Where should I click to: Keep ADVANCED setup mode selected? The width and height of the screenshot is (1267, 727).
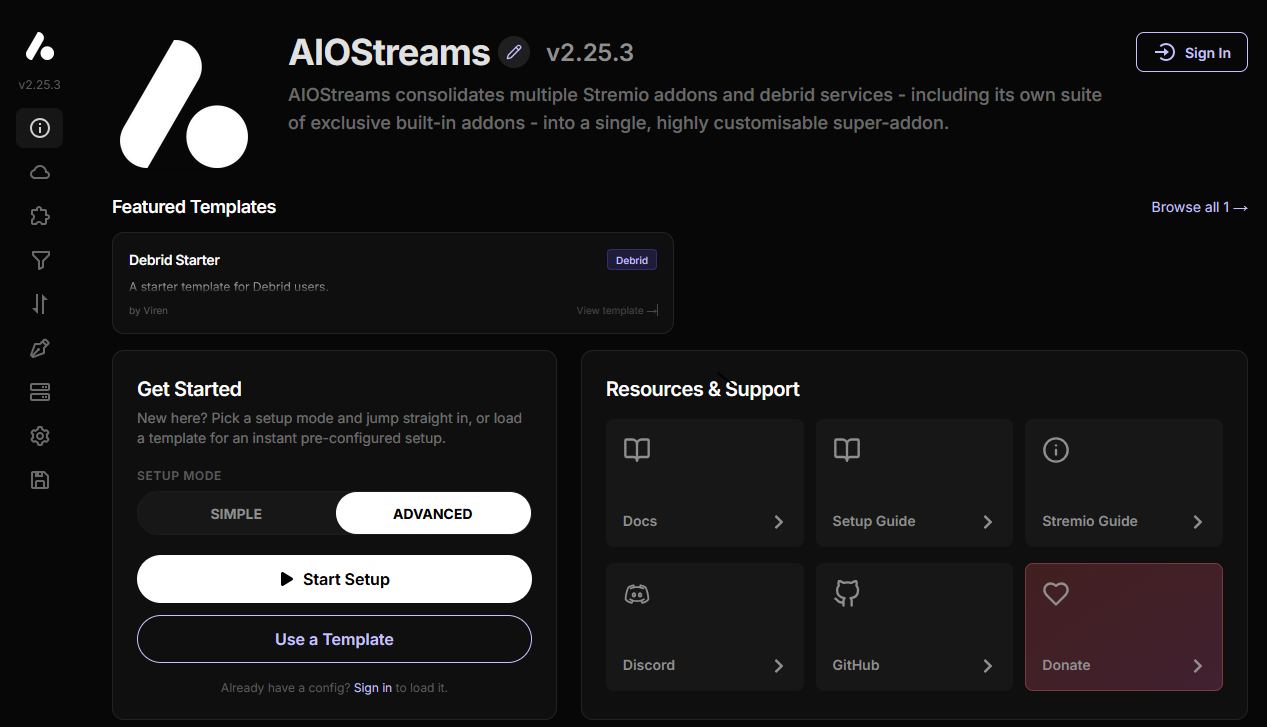[433, 513]
